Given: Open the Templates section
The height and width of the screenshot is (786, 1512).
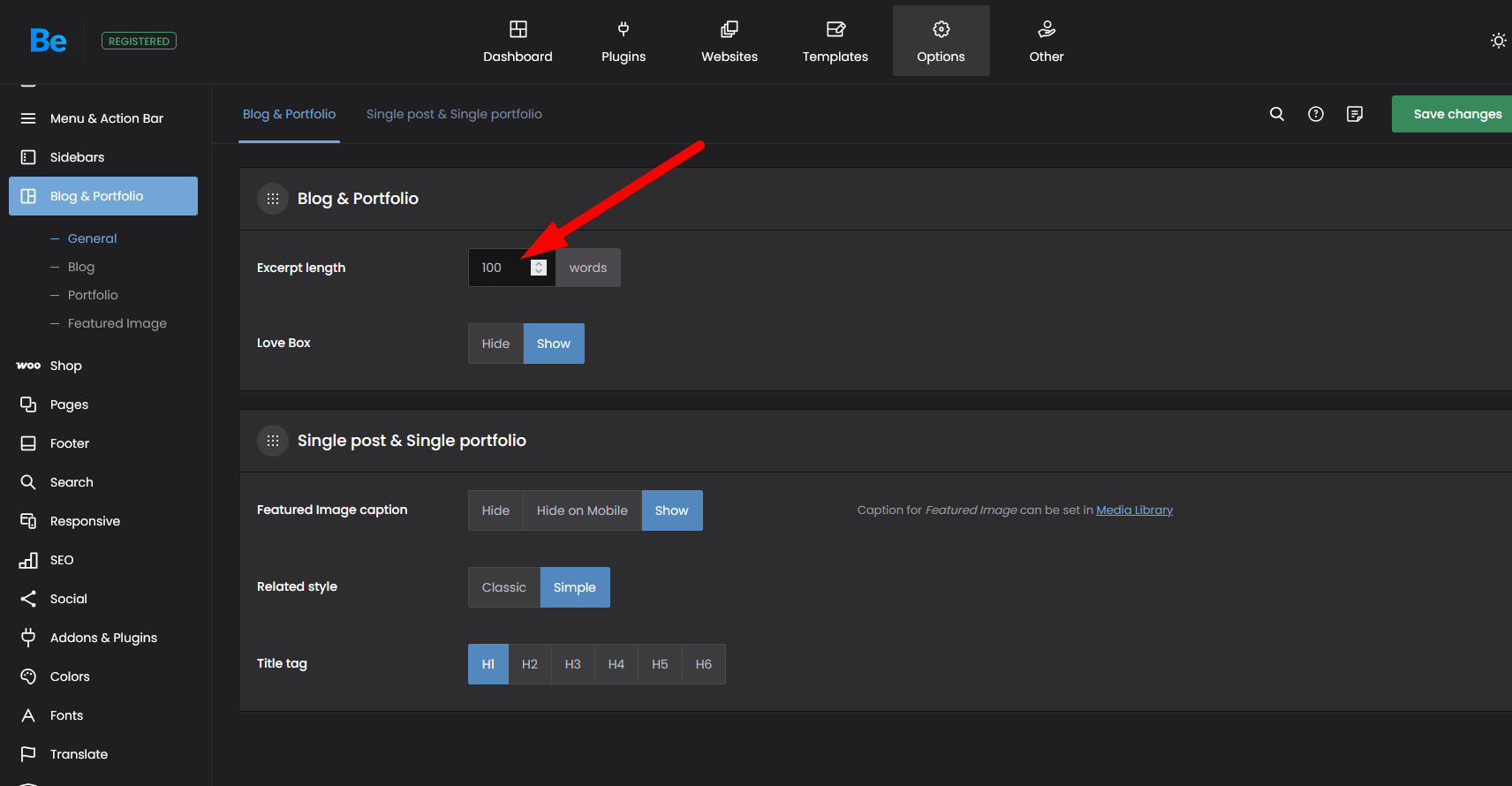Looking at the screenshot, I should 835,41.
